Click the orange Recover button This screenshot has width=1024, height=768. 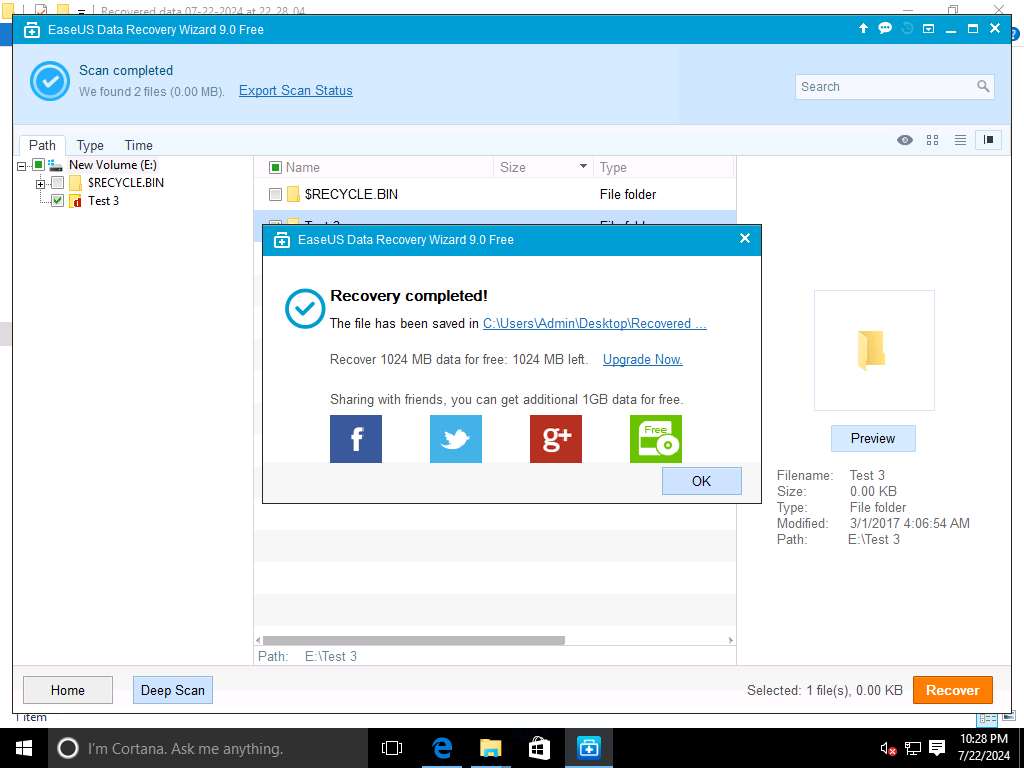tap(952, 690)
